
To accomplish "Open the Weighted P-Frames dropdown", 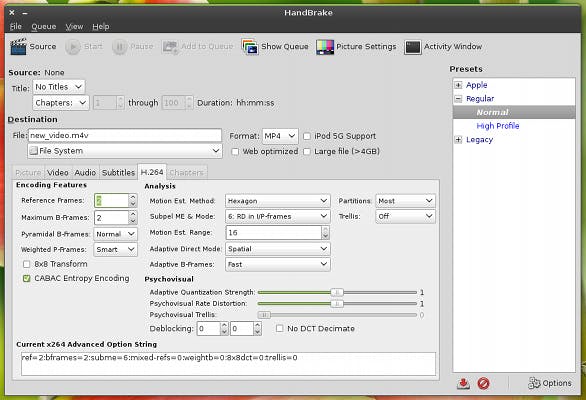I will [115, 249].
